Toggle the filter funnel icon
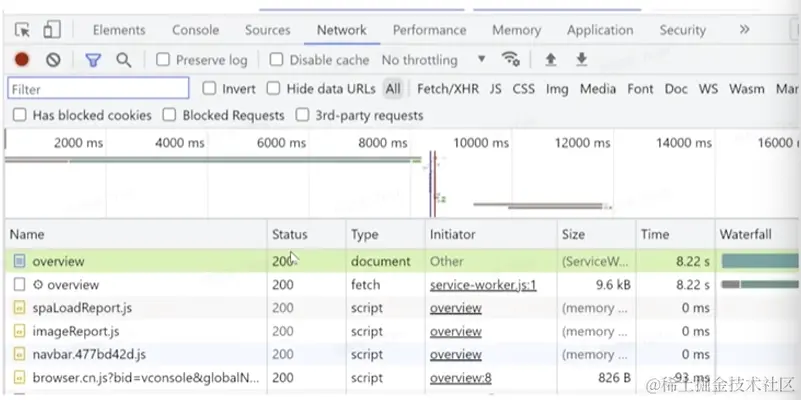 (93, 60)
